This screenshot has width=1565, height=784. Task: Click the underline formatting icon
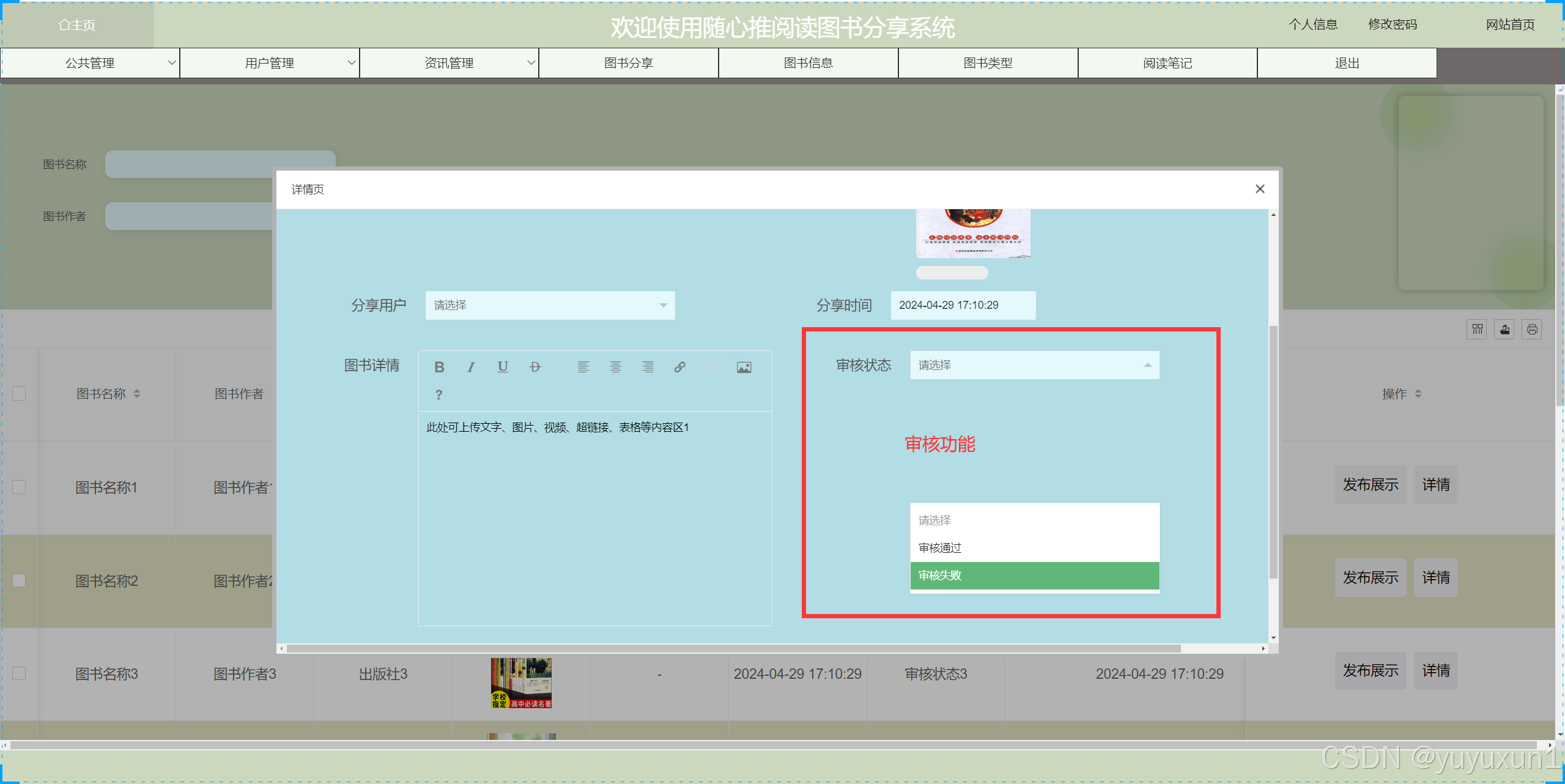pos(503,367)
